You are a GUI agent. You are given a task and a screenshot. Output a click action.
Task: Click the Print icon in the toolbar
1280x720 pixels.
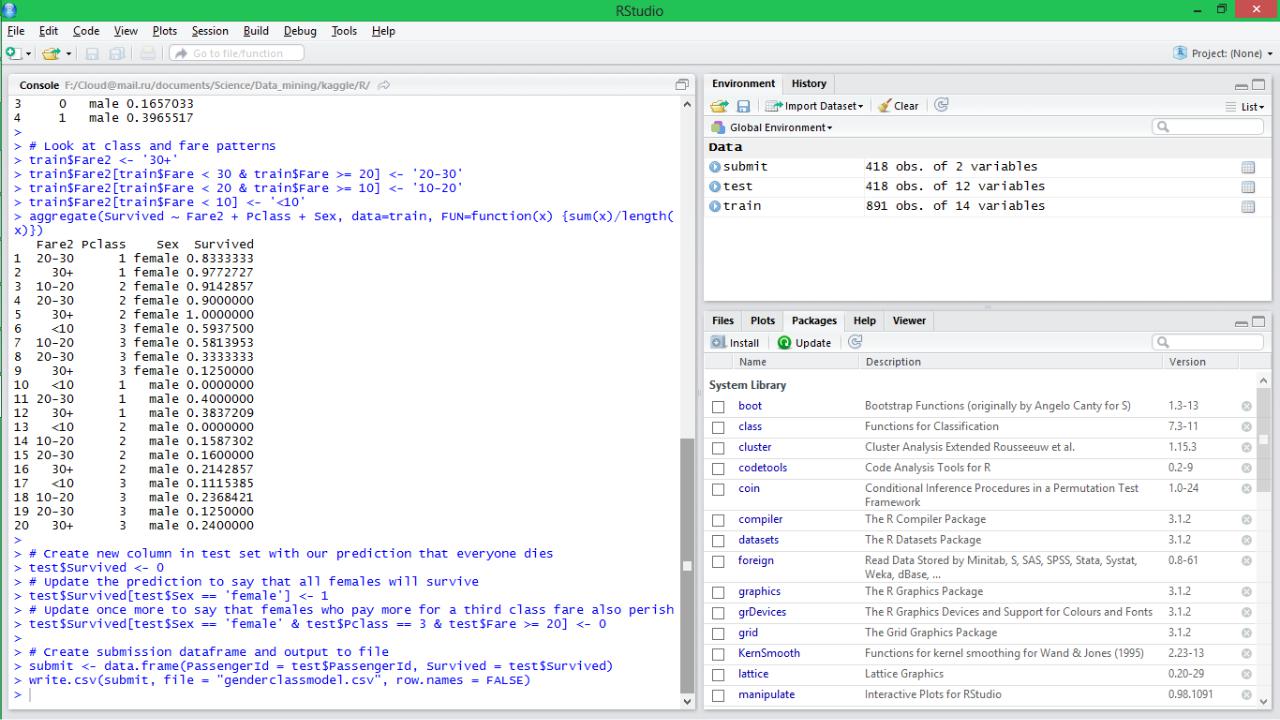point(148,53)
